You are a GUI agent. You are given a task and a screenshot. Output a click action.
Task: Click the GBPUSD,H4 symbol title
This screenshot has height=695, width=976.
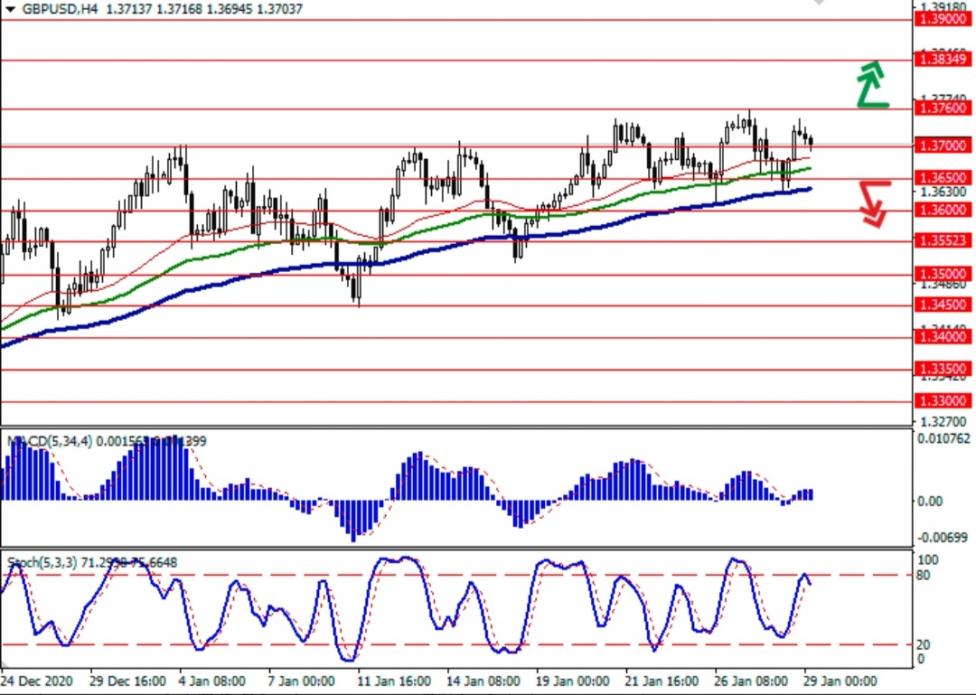coord(59,9)
